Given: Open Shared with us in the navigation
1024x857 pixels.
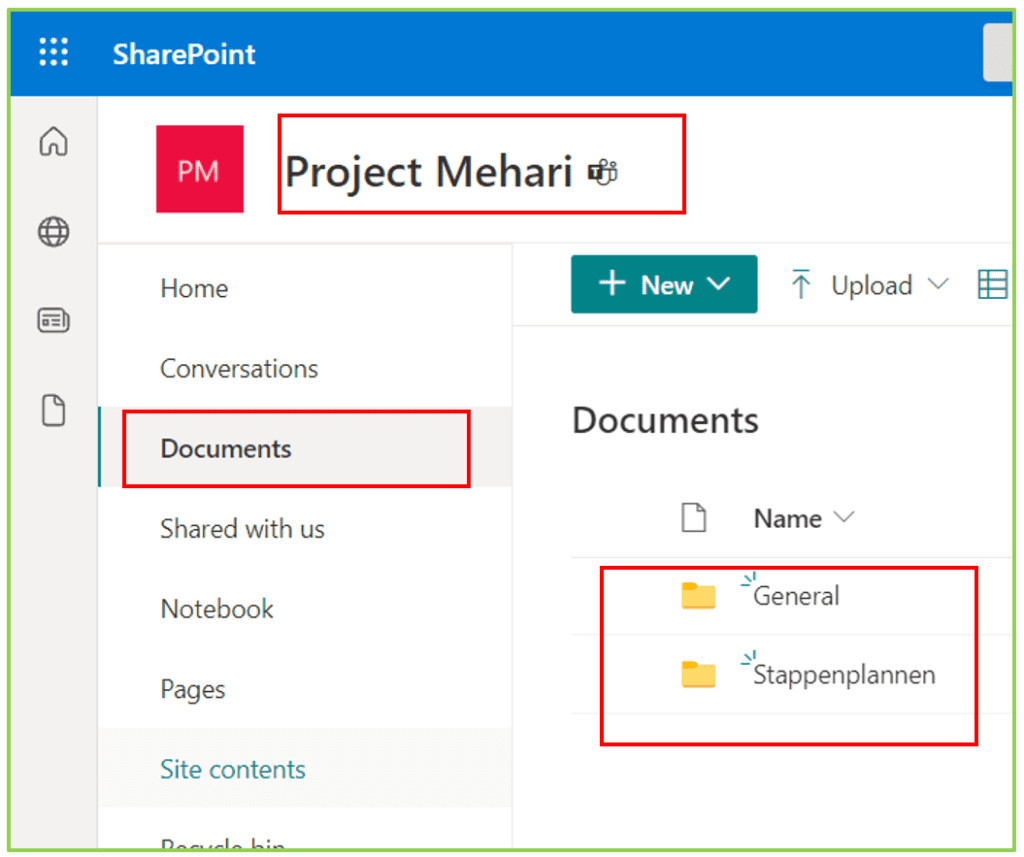Looking at the screenshot, I should [242, 529].
